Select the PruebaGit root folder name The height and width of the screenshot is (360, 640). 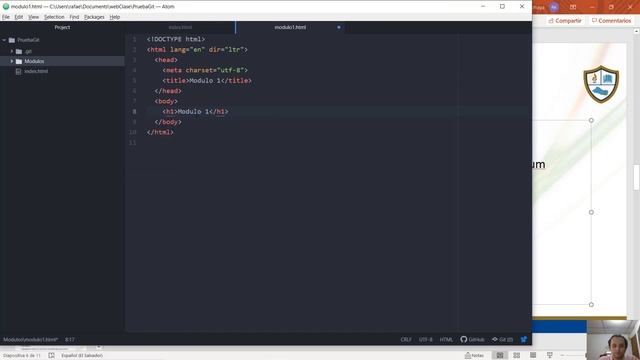point(29,40)
